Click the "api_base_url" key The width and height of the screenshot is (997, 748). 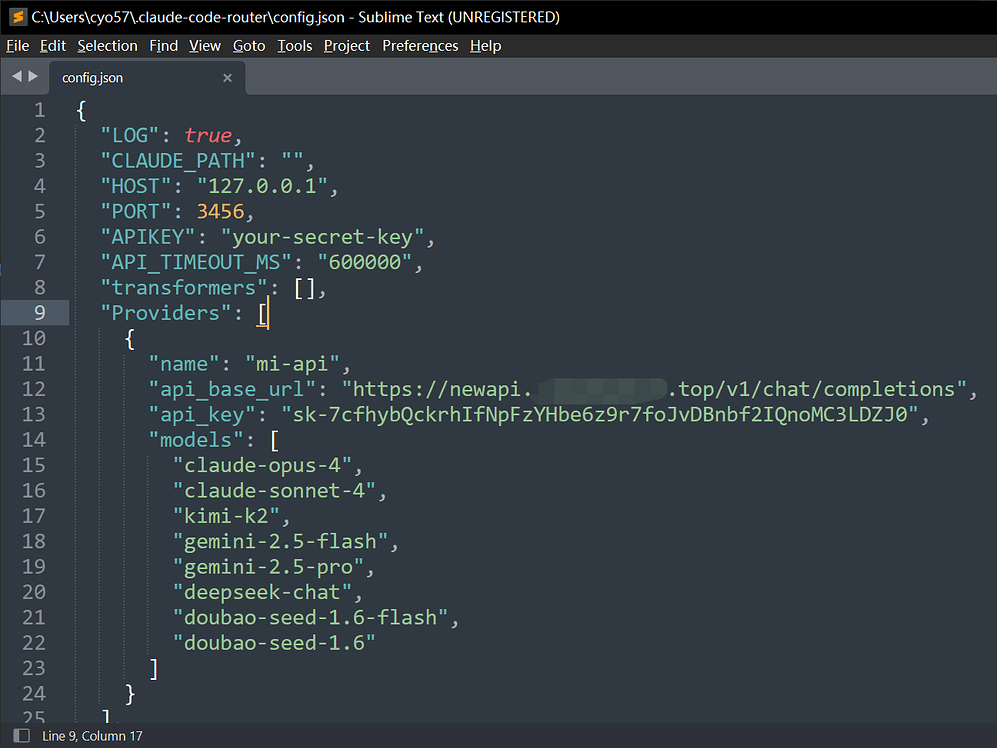coord(232,389)
